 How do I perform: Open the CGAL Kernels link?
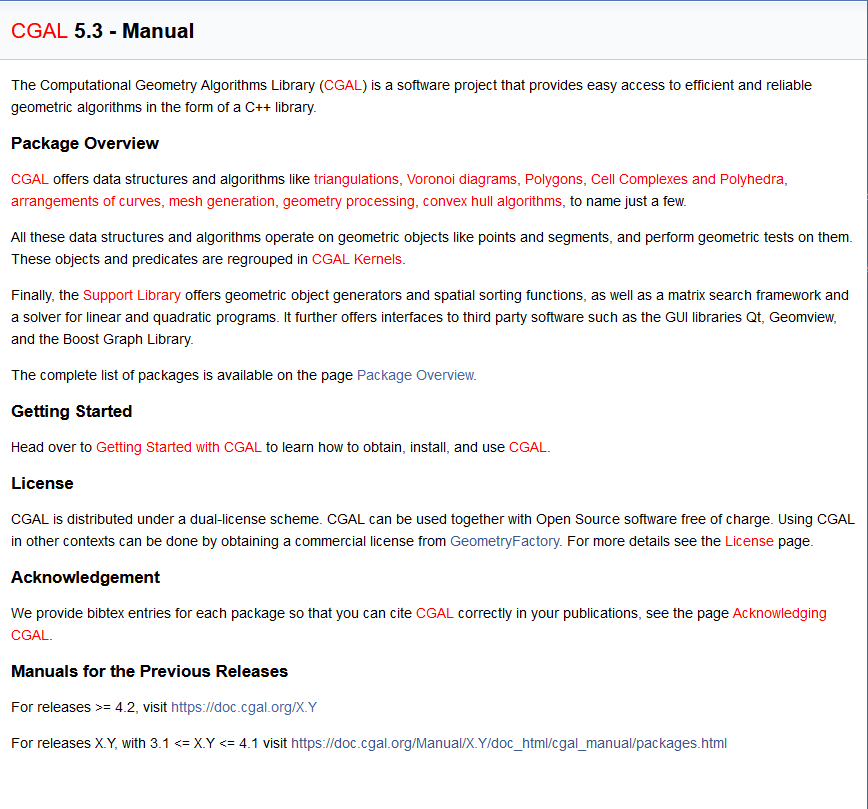356,259
